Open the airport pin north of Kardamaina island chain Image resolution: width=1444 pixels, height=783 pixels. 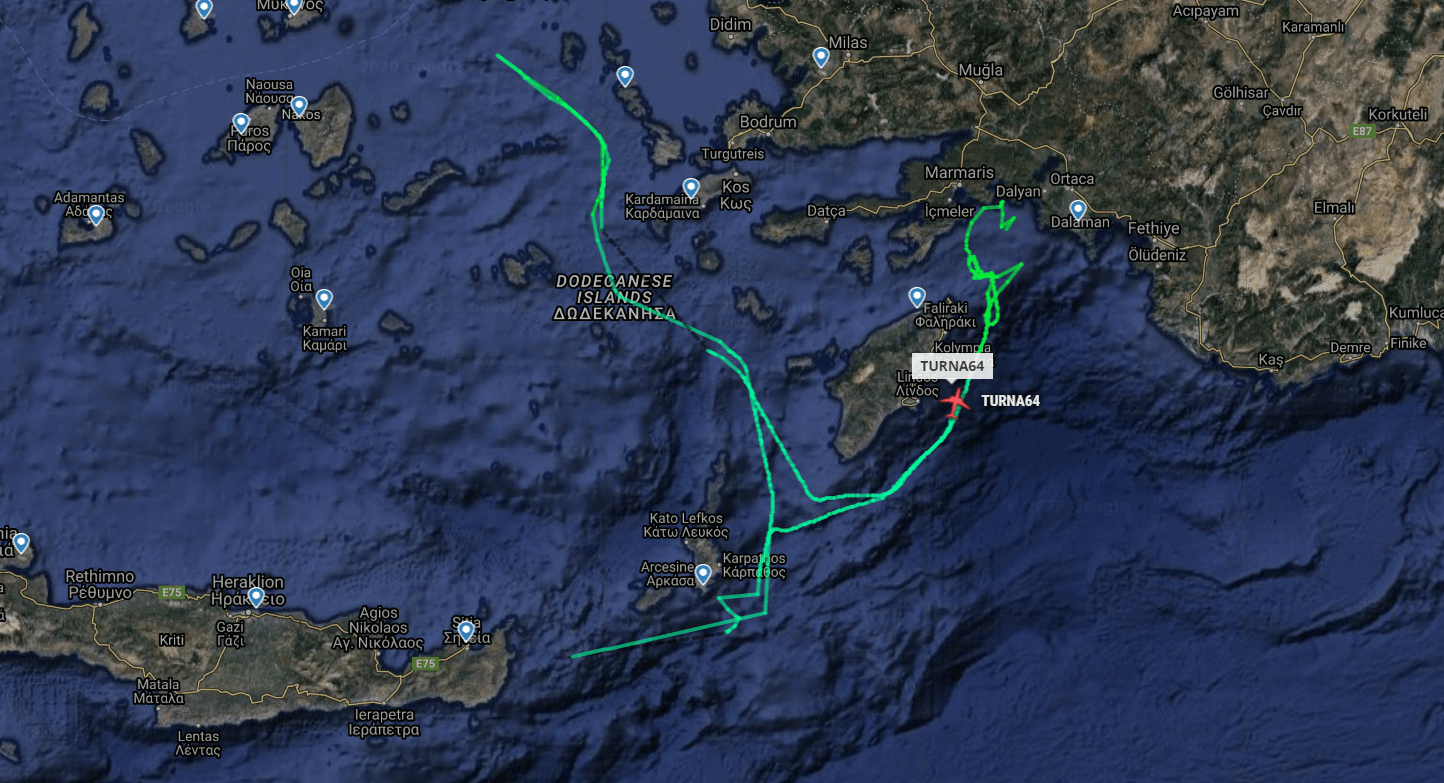tap(625, 75)
